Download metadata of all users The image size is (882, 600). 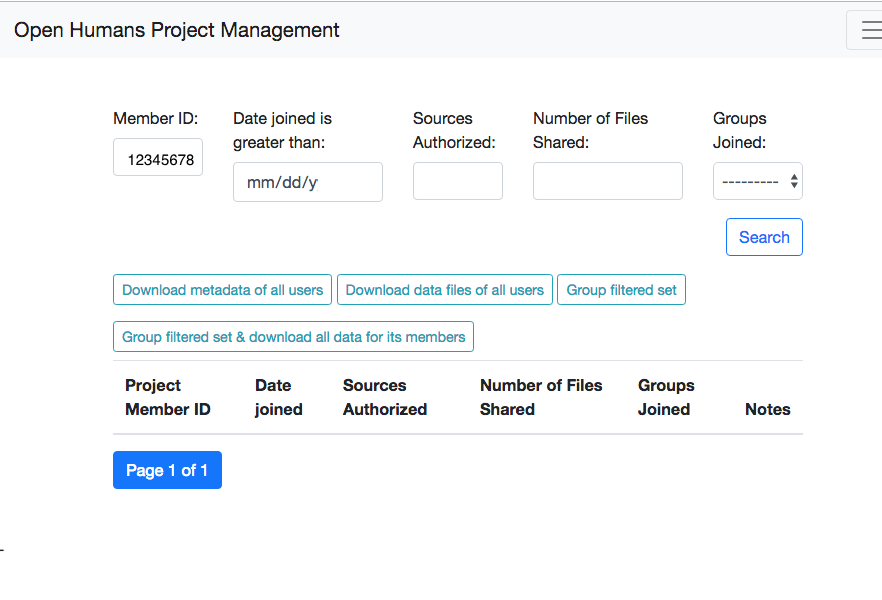click(x=223, y=290)
